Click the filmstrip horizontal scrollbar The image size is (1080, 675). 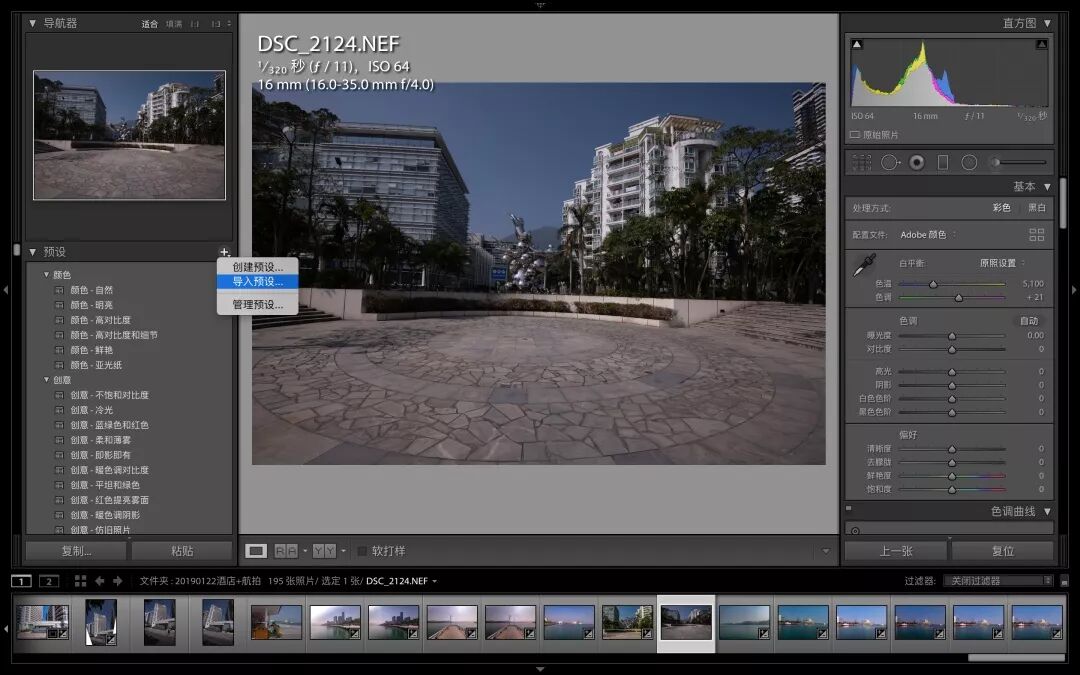pyautogui.click(x=1017, y=657)
